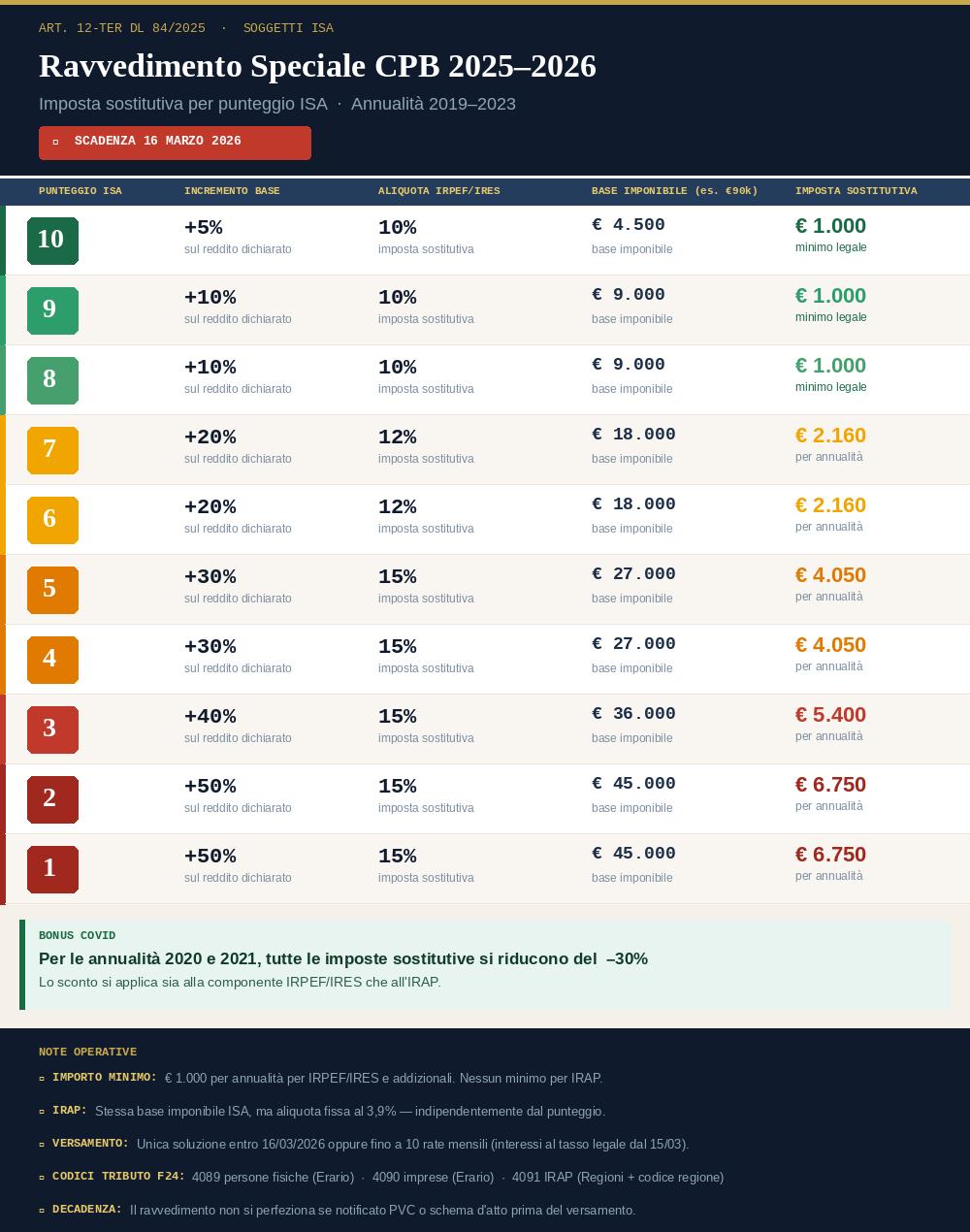The image size is (970, 1232).
Task: Click the Punteggio ISA column header
Action: (x=81, y=191)
